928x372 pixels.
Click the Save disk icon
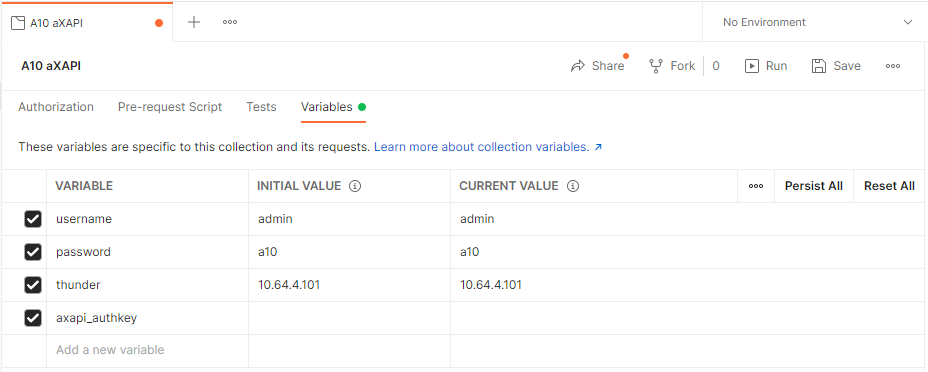click(x=819, y=66)
